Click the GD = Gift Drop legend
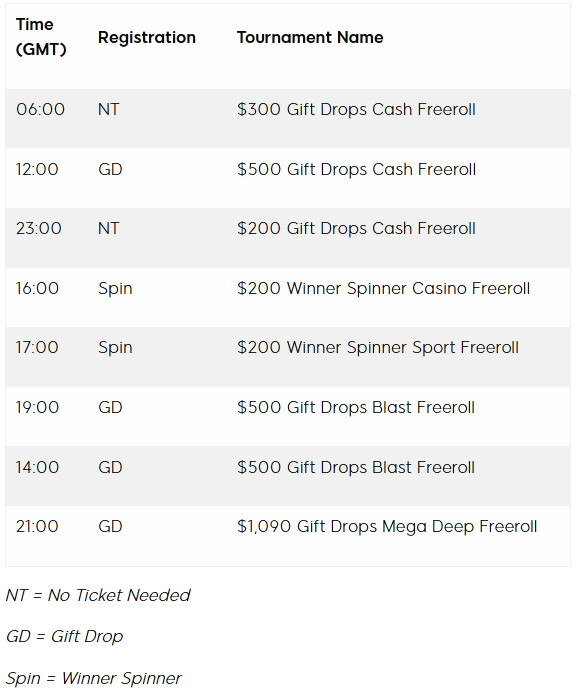The height and width of the screenshot is (688, 574). coord(65,637)
